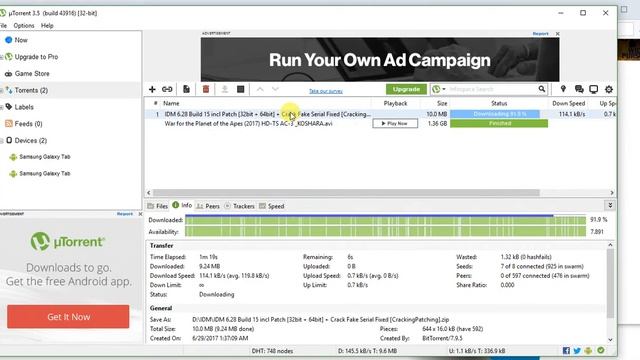Click the info pane scroll-down arrow
640x360 pixels.
pos(610,340)
